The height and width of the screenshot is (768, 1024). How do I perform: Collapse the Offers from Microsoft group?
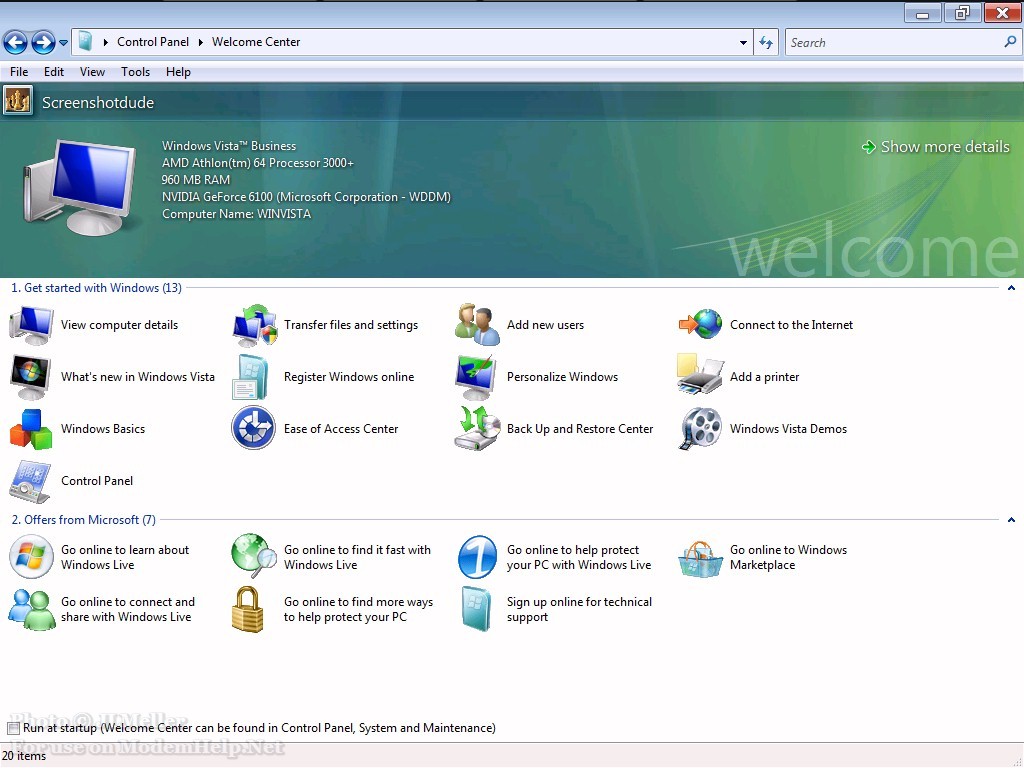pyautogui.click(x=1011, y=520)
